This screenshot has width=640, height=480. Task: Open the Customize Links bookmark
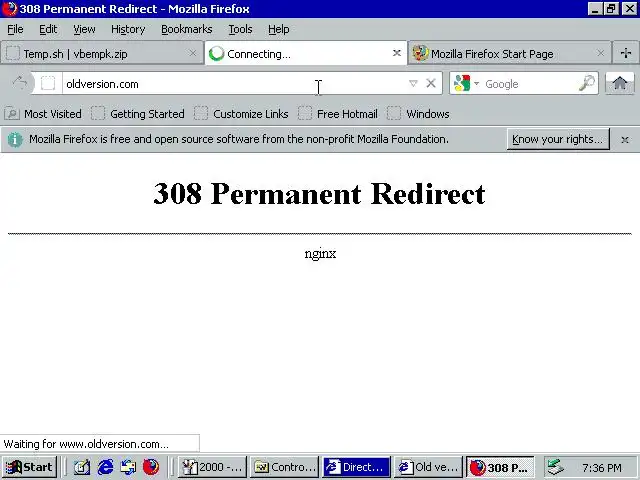tap(241, 114)
